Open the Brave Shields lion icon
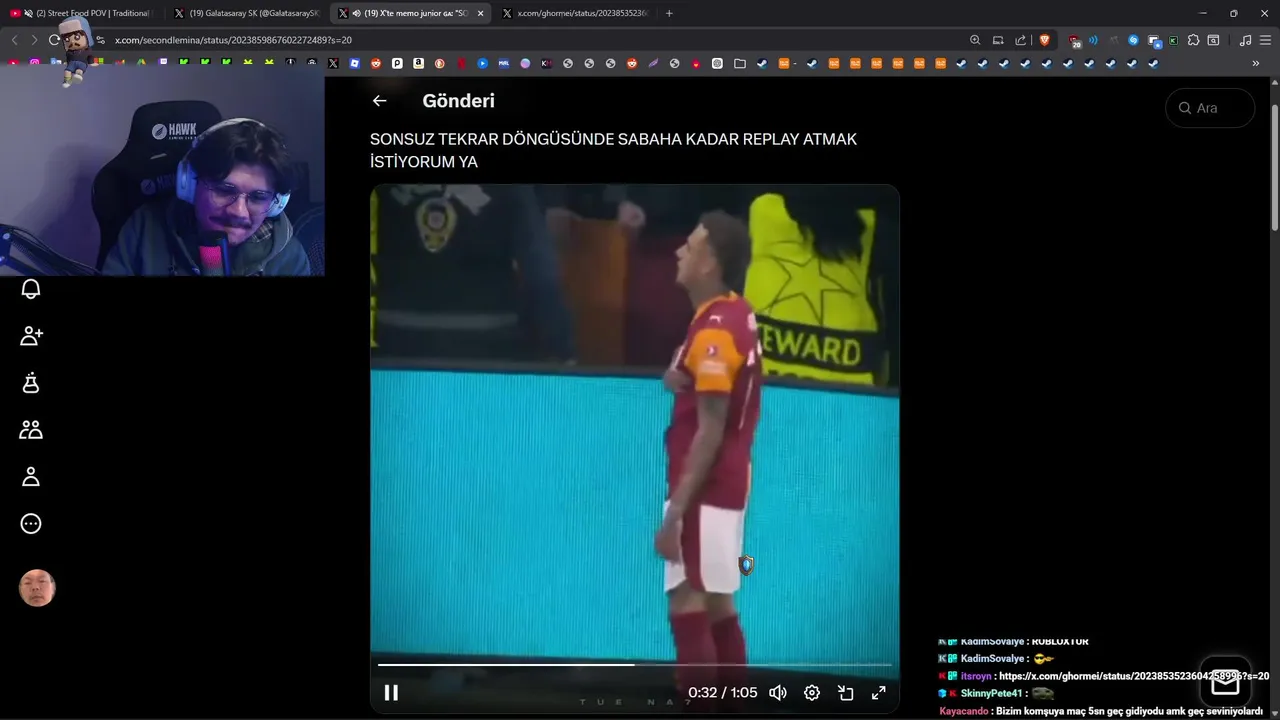Viewport: 1280px width, 720px height. tap(1045, 40)
